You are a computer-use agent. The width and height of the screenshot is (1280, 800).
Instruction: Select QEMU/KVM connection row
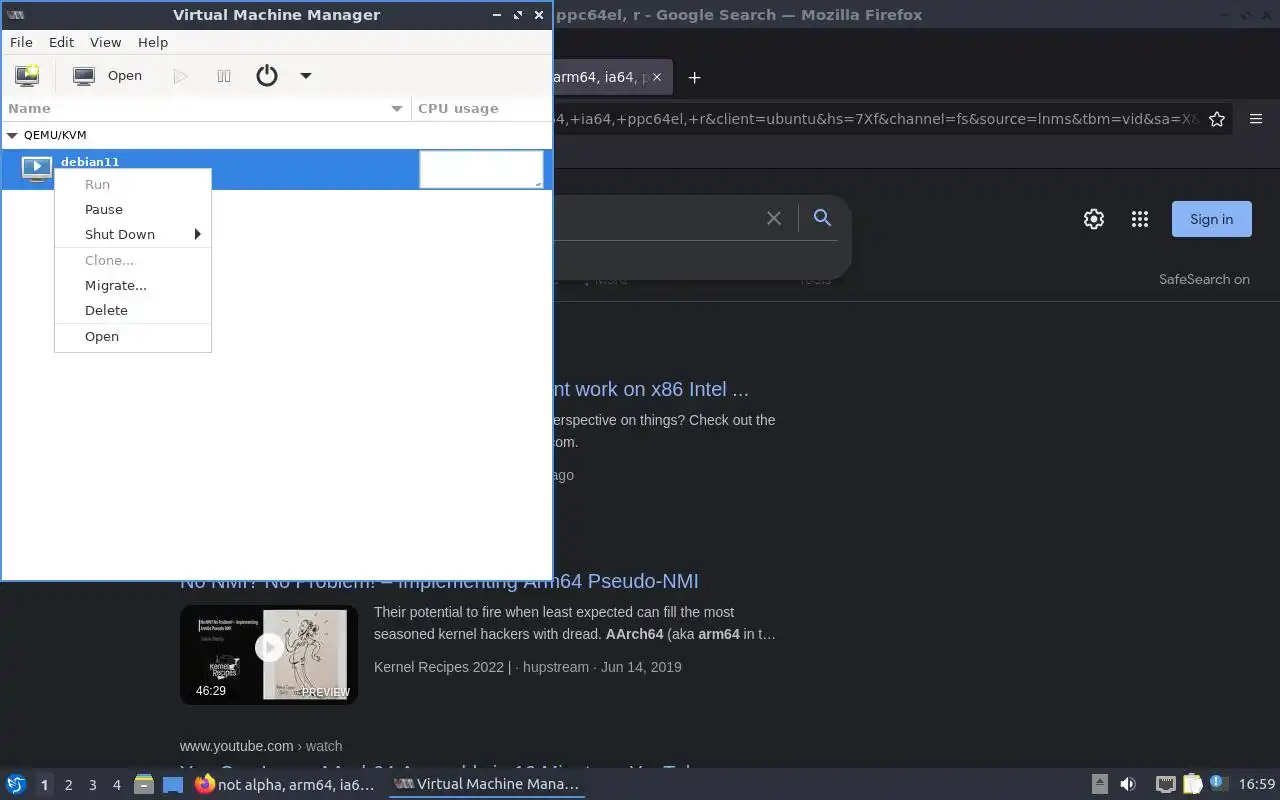[276, 135]
